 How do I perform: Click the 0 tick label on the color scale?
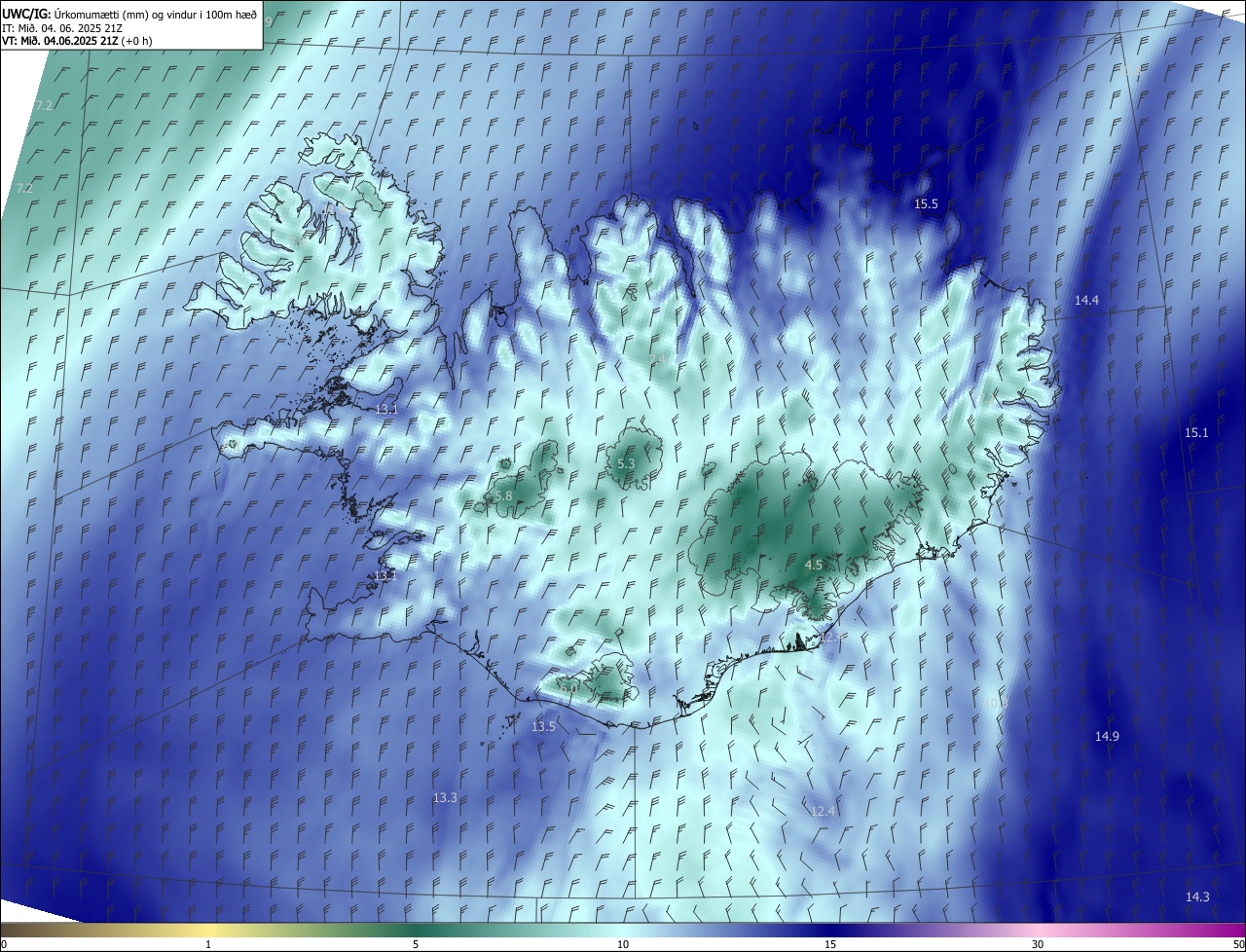(x=4, y=945)
